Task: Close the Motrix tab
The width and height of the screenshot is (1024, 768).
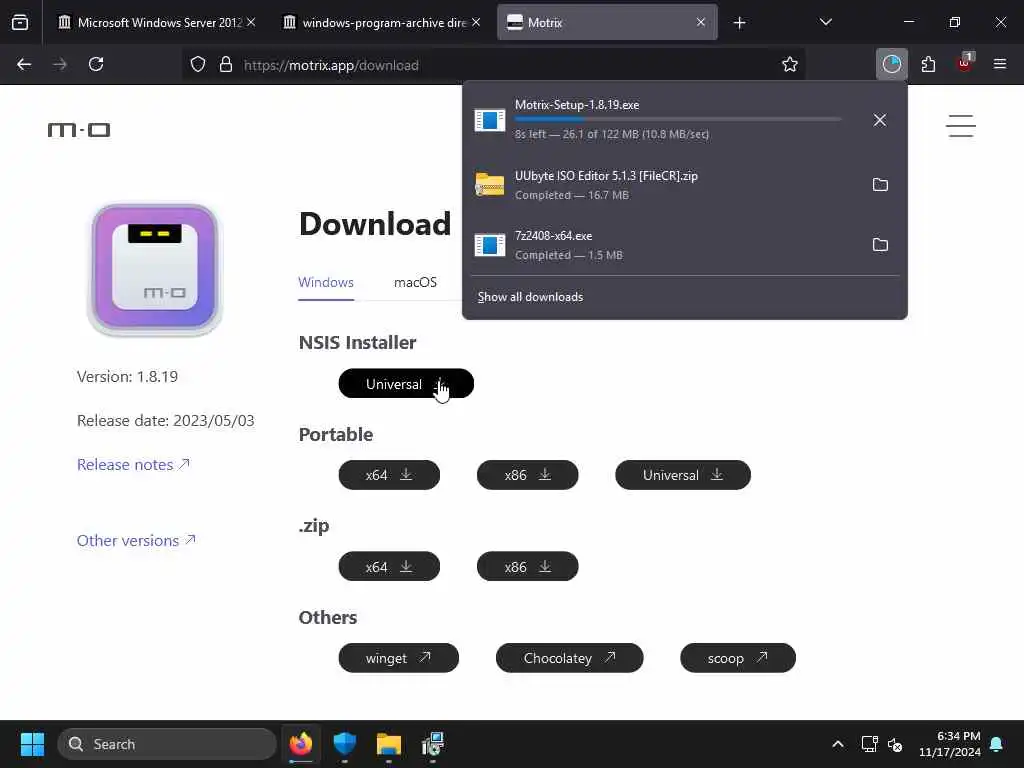Action: (701, 22)
